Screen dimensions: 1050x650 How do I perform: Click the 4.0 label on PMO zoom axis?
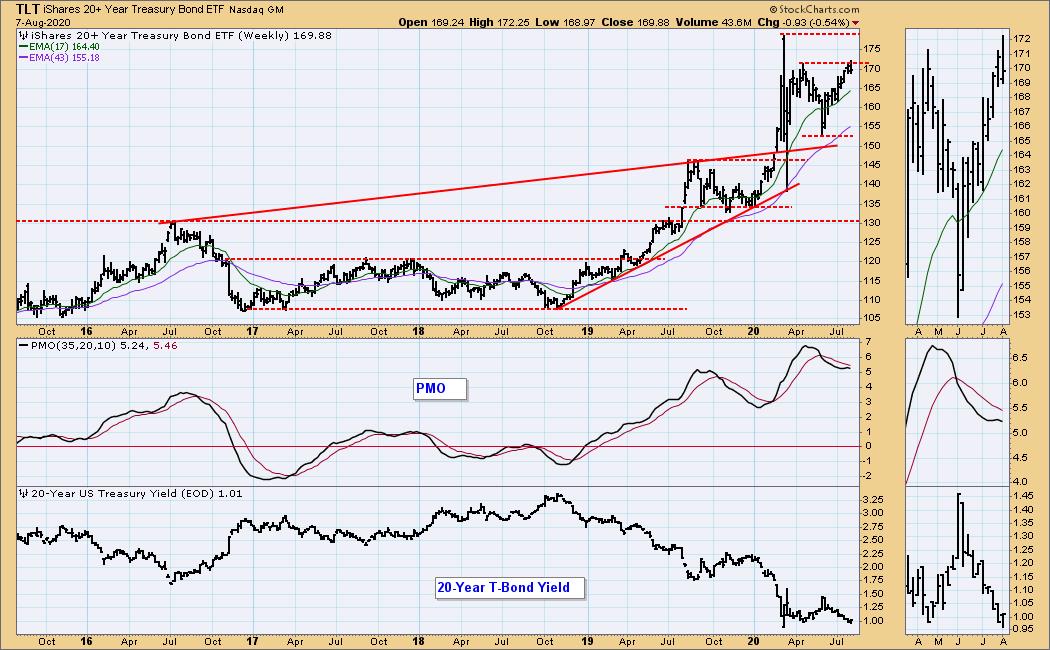(1020, 481)
